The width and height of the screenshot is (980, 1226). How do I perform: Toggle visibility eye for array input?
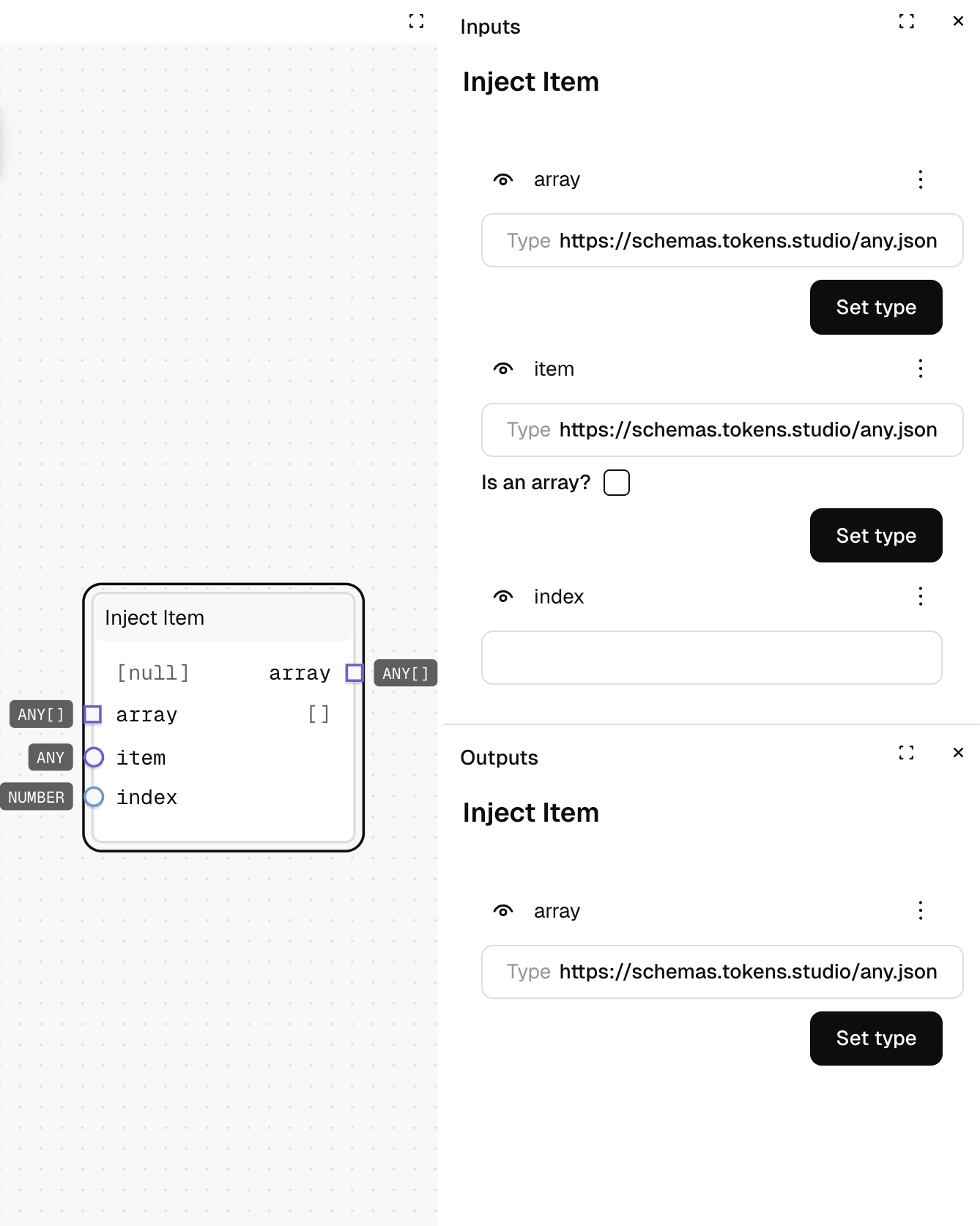pos(503,179)
